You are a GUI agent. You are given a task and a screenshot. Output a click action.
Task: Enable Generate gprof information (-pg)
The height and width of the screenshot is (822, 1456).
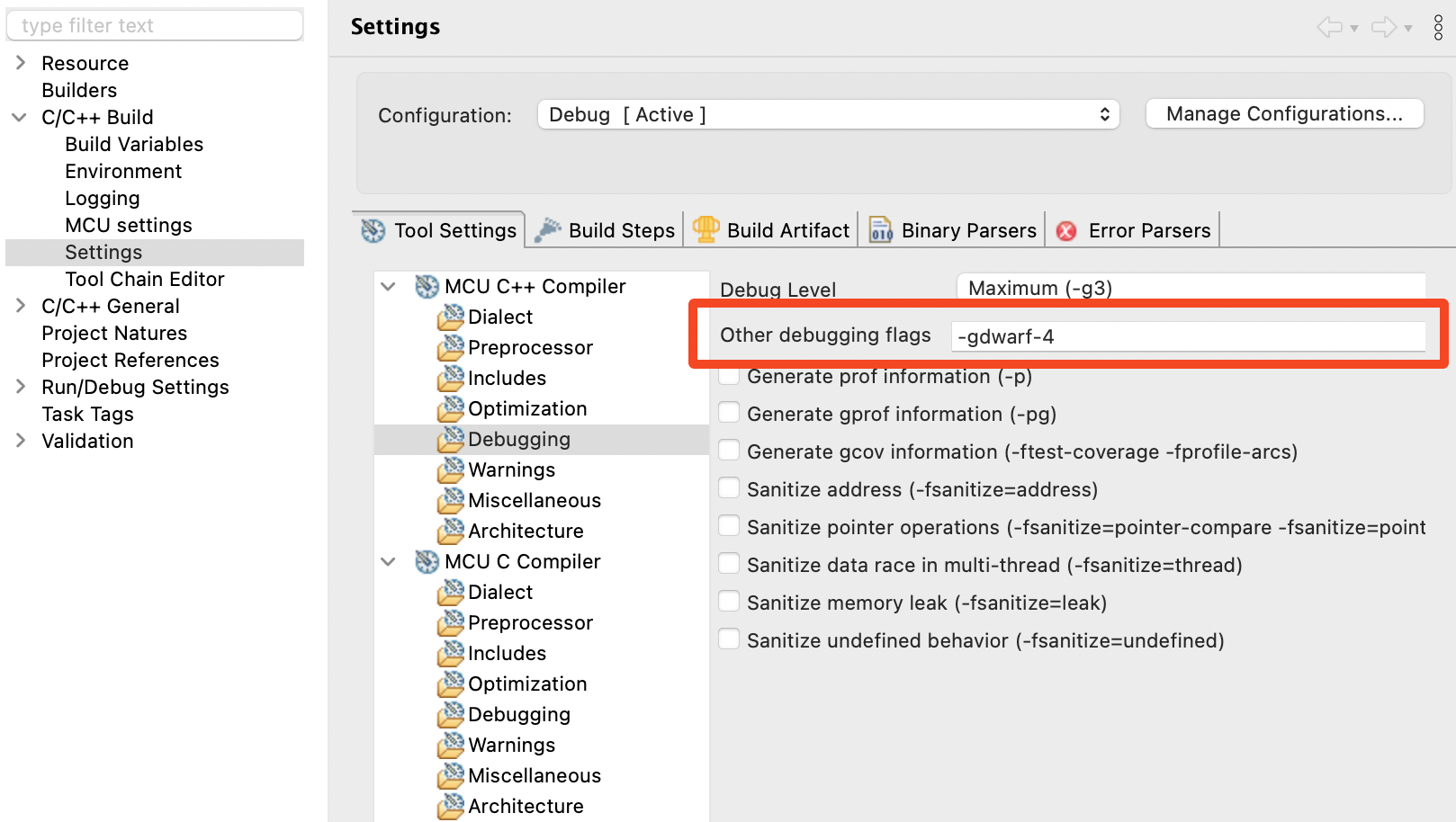pyautogui.click(x=730, y=413)
